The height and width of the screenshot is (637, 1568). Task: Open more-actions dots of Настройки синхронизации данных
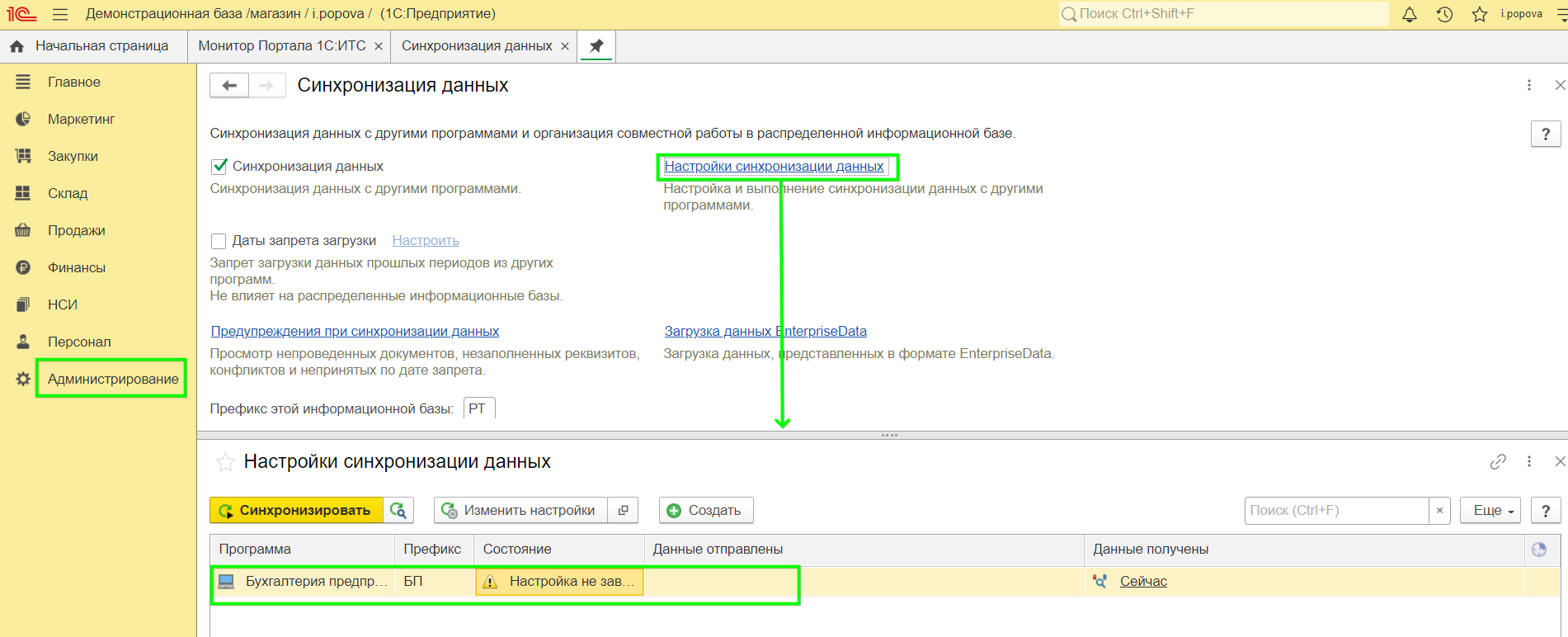[x=1529, y=462]
